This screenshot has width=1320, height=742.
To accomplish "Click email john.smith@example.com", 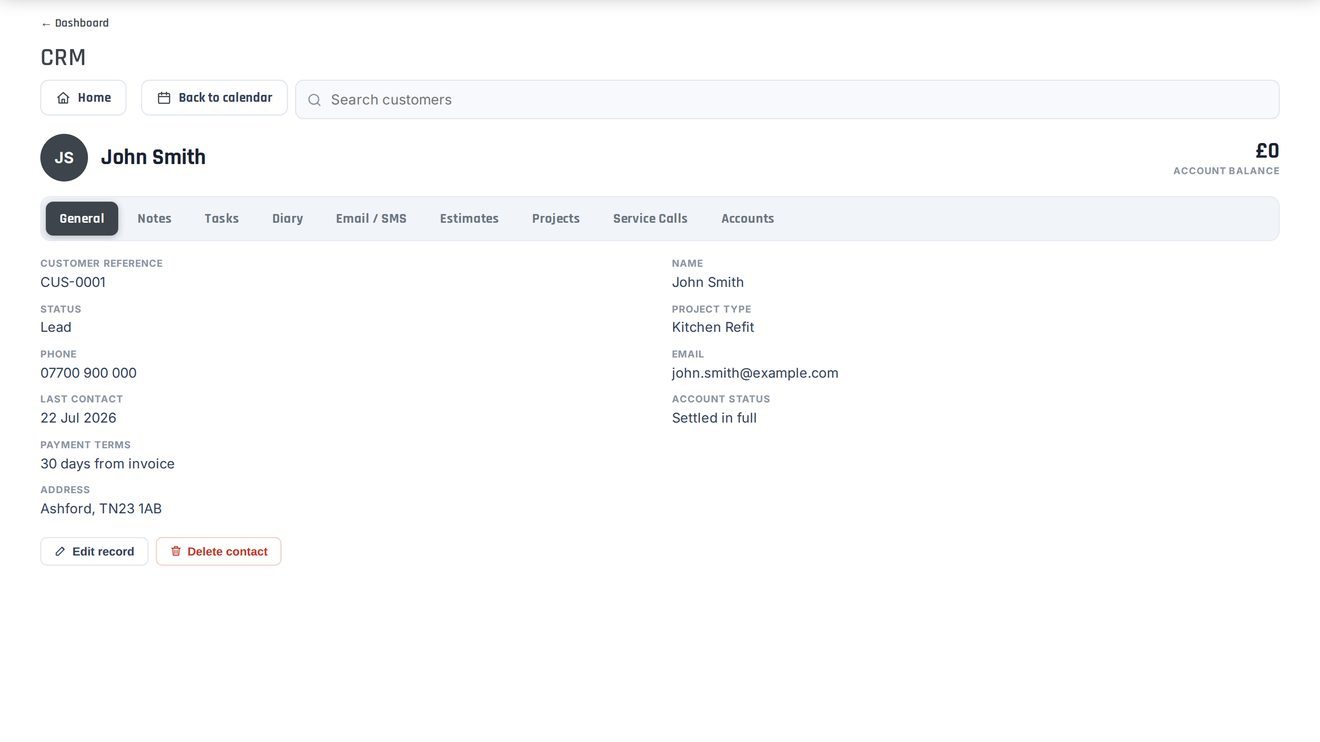I will 755,373.
